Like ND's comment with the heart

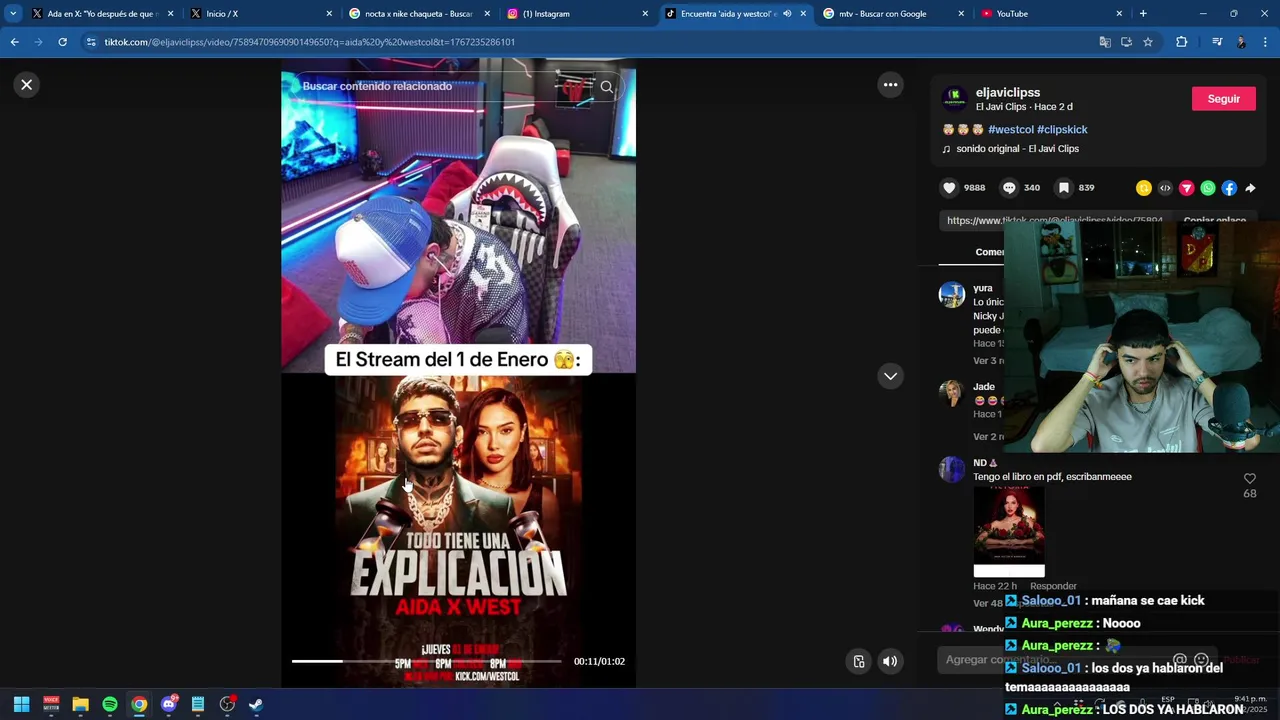[1249, 479]
